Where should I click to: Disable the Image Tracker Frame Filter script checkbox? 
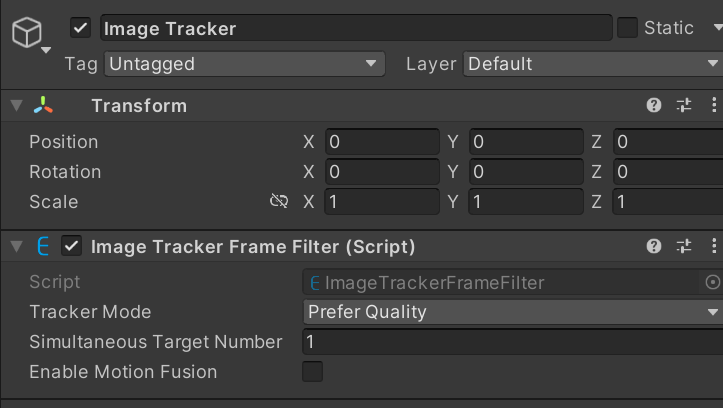(x=71, y=246)
